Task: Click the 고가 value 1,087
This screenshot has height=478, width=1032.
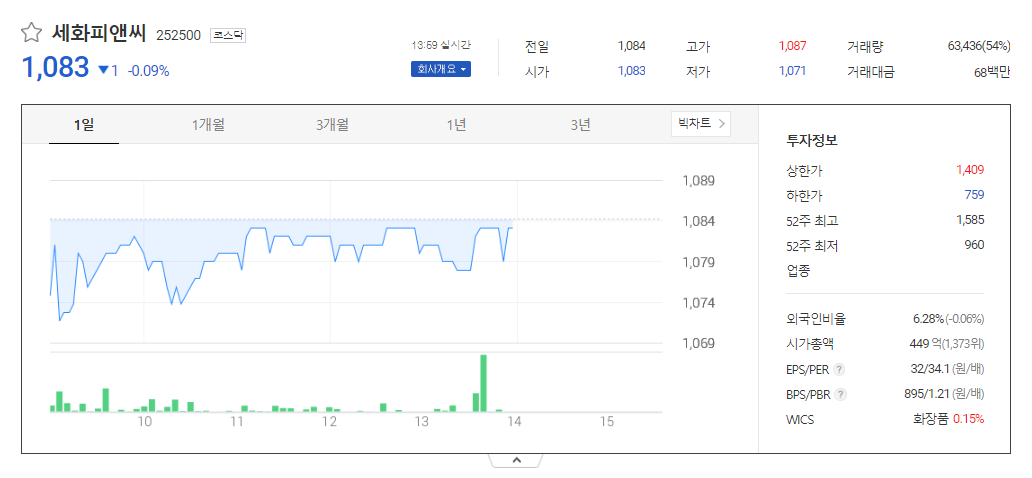Action: [792, 46]
